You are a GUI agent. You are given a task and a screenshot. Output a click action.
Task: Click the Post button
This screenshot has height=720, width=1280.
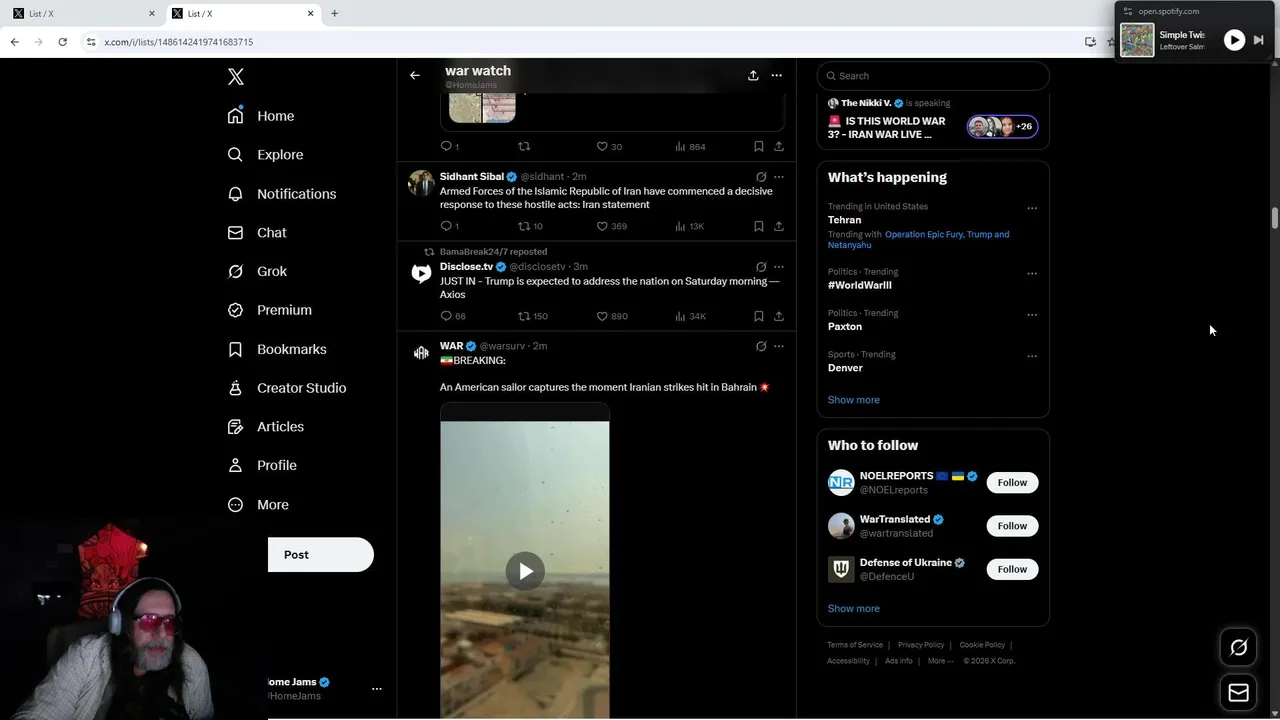(x=320, y=555)
